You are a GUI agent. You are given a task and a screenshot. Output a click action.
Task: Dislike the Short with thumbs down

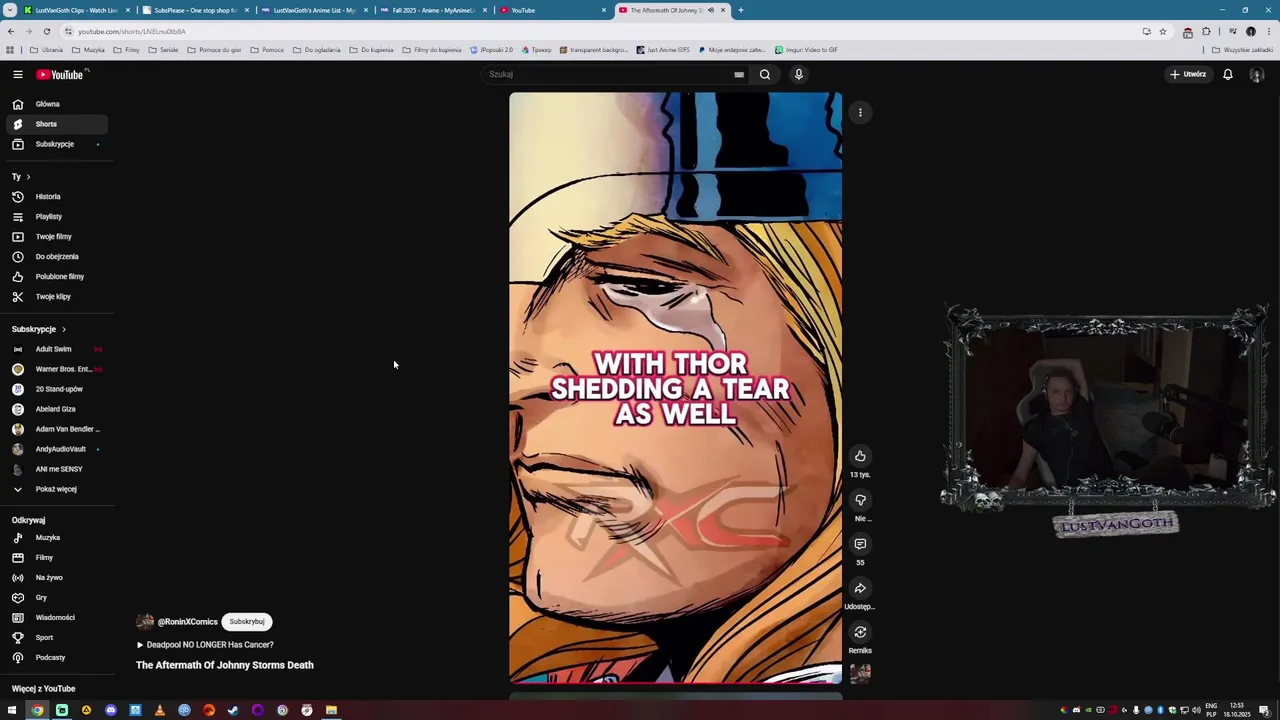[860, 500]
